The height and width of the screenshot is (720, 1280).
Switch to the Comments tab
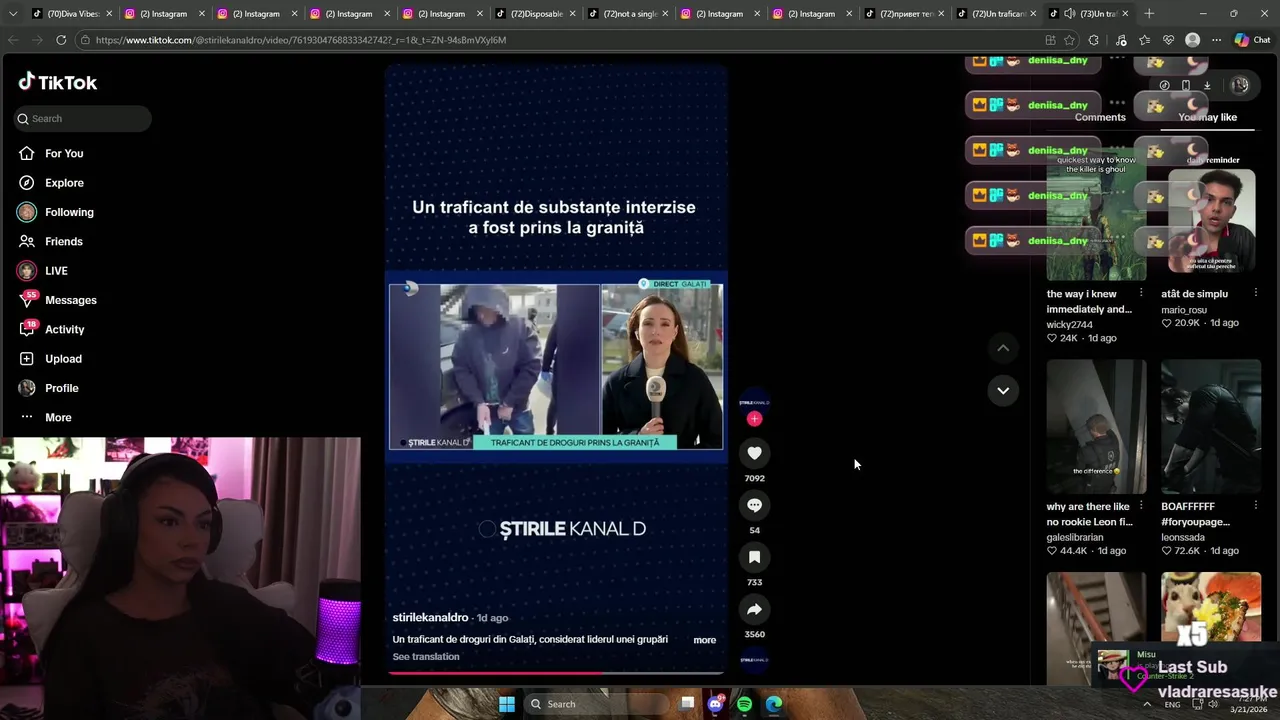click(x=1100, y=117)
